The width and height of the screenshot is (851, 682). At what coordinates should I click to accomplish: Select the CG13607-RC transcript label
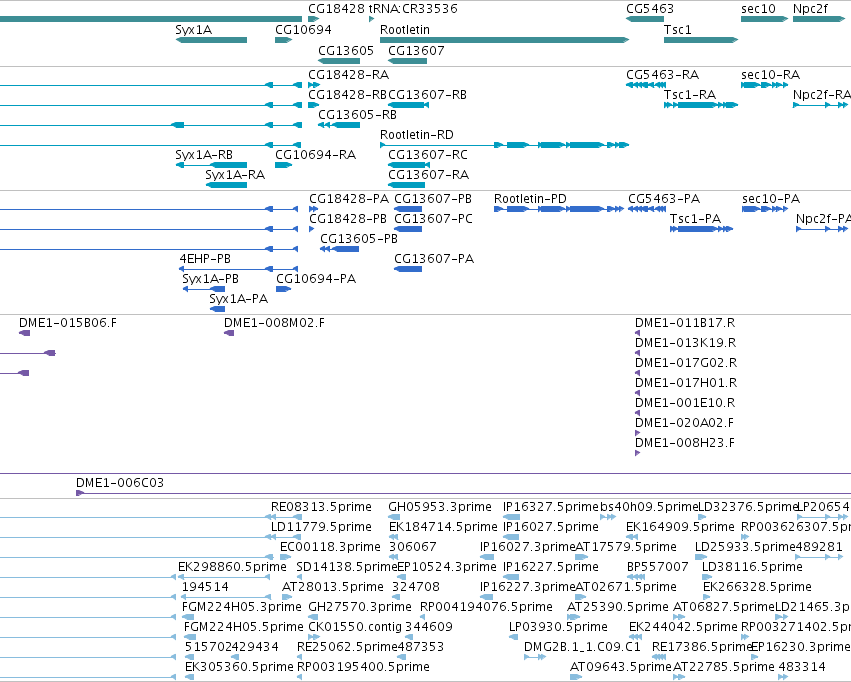(428, 155)
